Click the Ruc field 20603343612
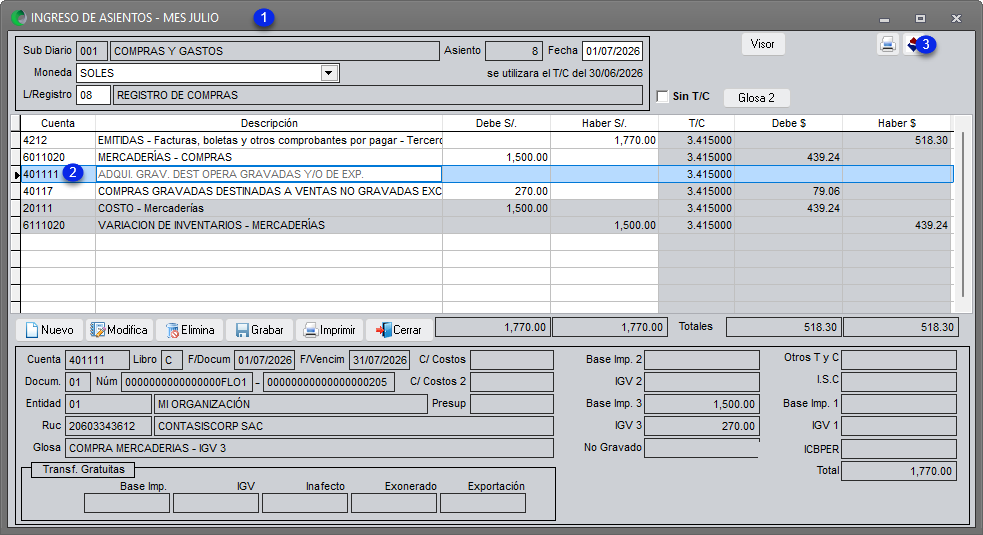The width and height of the screenshot is (983, 535). (108, 426)
